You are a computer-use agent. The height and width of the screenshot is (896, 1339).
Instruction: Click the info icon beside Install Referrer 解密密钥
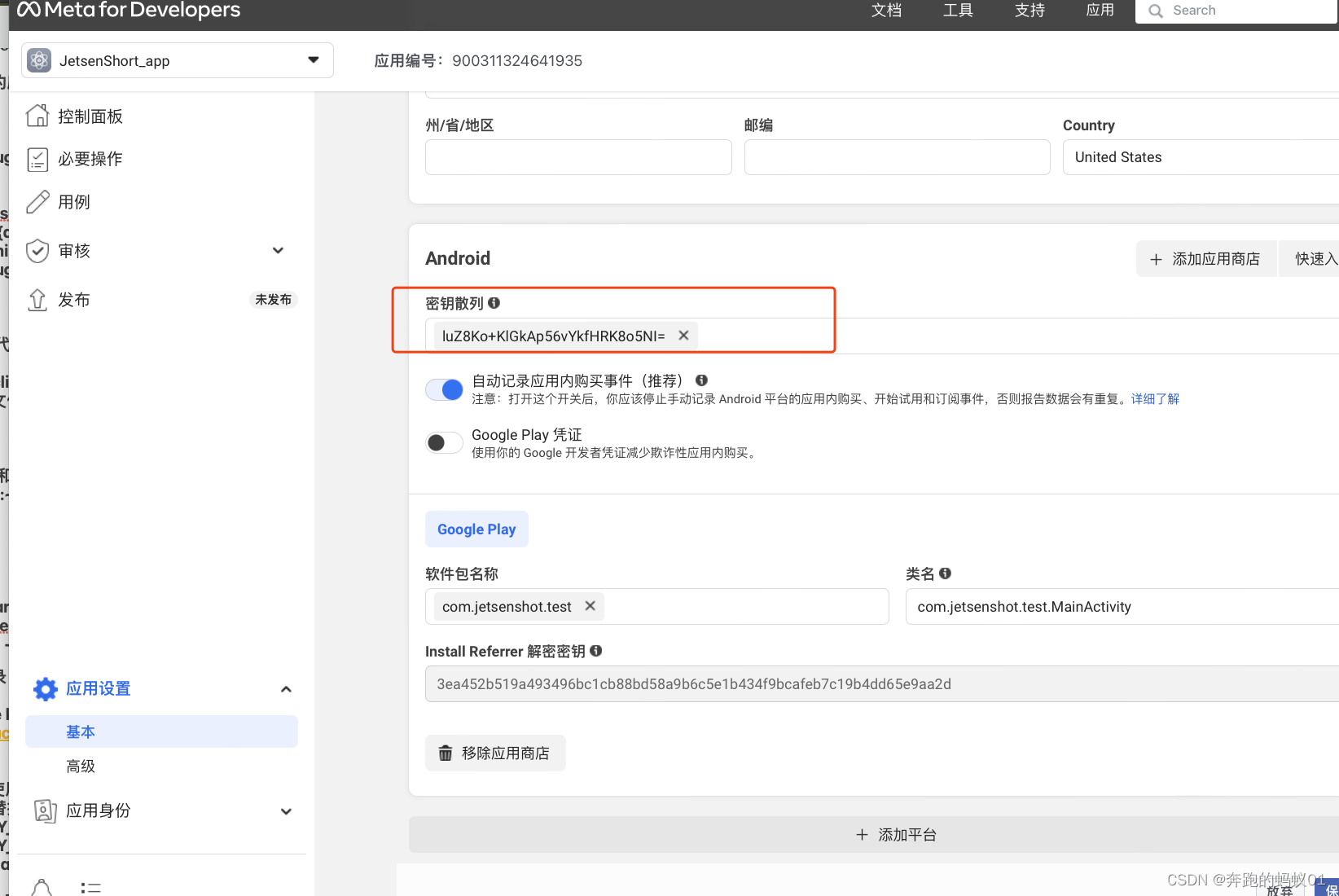tap(596, 651)
